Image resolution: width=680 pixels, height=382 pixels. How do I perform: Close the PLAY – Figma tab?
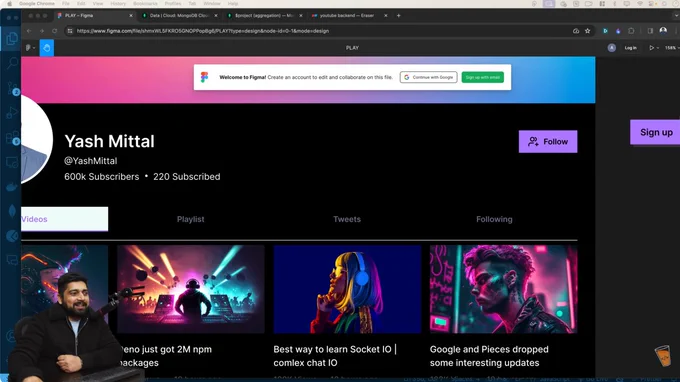pyautogui.click(x=131, y=15)
